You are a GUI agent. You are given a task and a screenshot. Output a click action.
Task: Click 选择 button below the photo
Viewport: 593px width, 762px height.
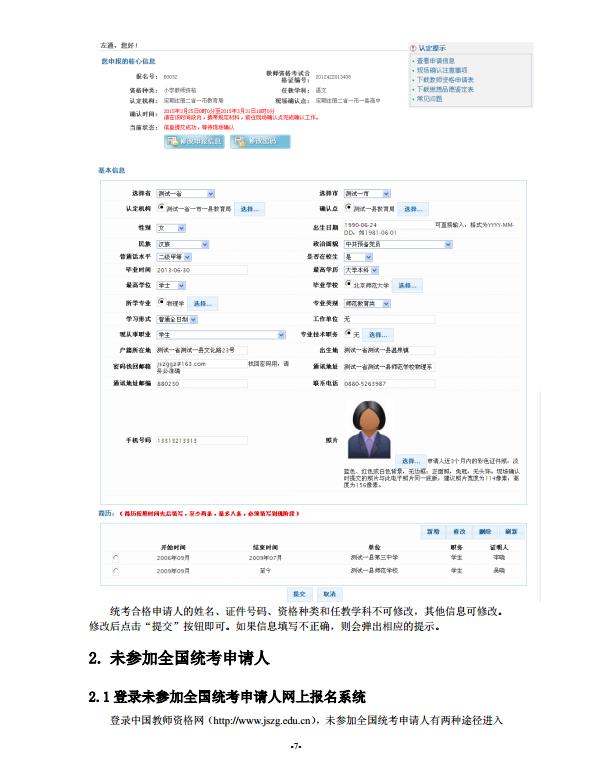(410, 461)
